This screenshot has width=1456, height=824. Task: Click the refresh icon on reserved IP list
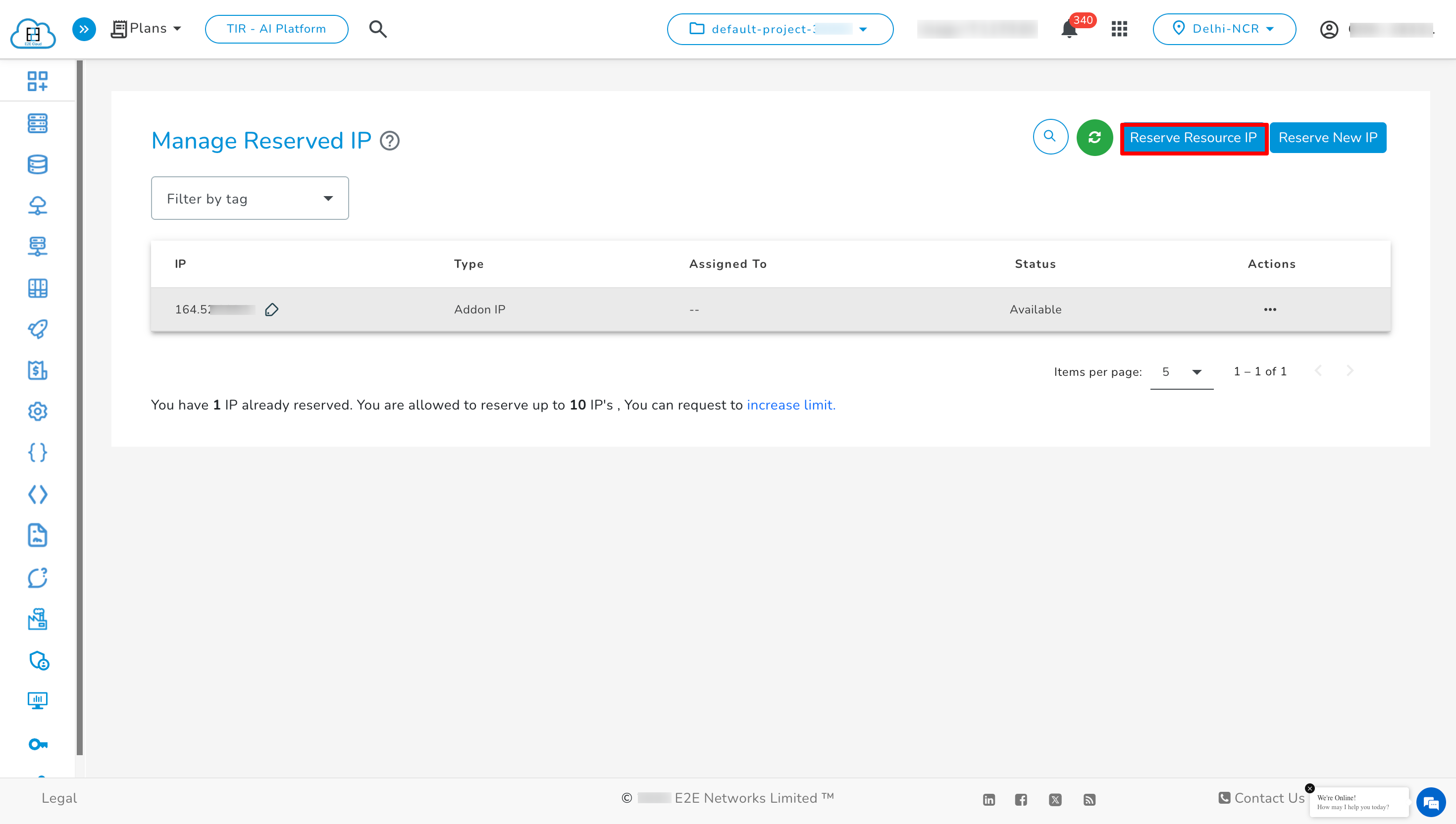[x=1094, y=137]
